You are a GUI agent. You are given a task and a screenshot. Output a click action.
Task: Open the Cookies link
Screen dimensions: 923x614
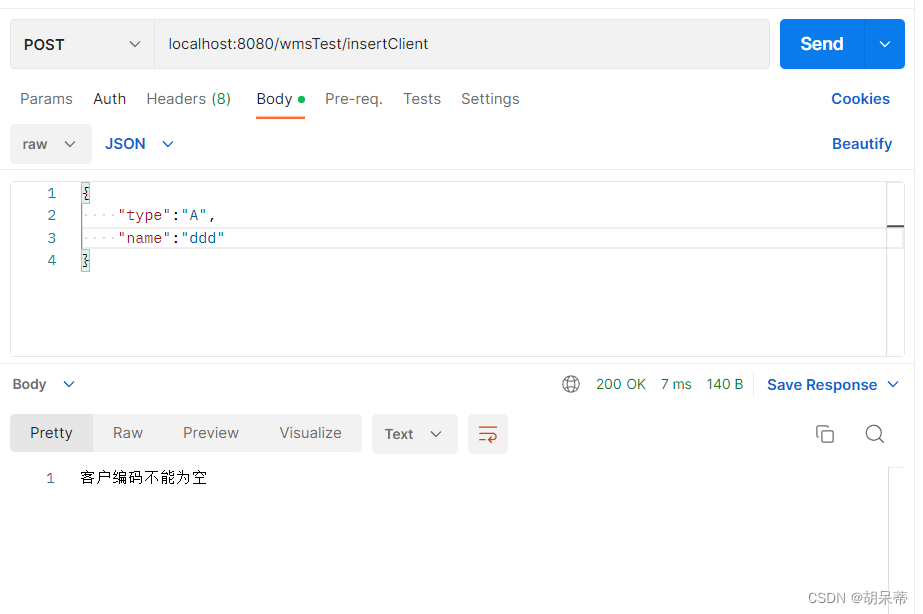point(860,99)
